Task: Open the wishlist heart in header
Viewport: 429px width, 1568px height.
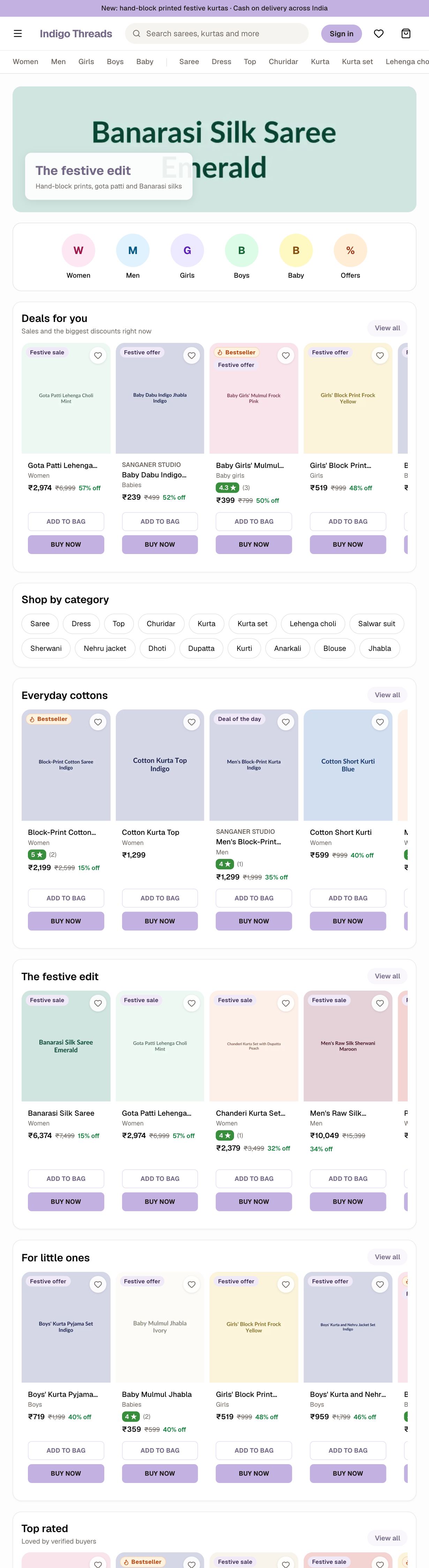Action: click(x=378, y=33)
